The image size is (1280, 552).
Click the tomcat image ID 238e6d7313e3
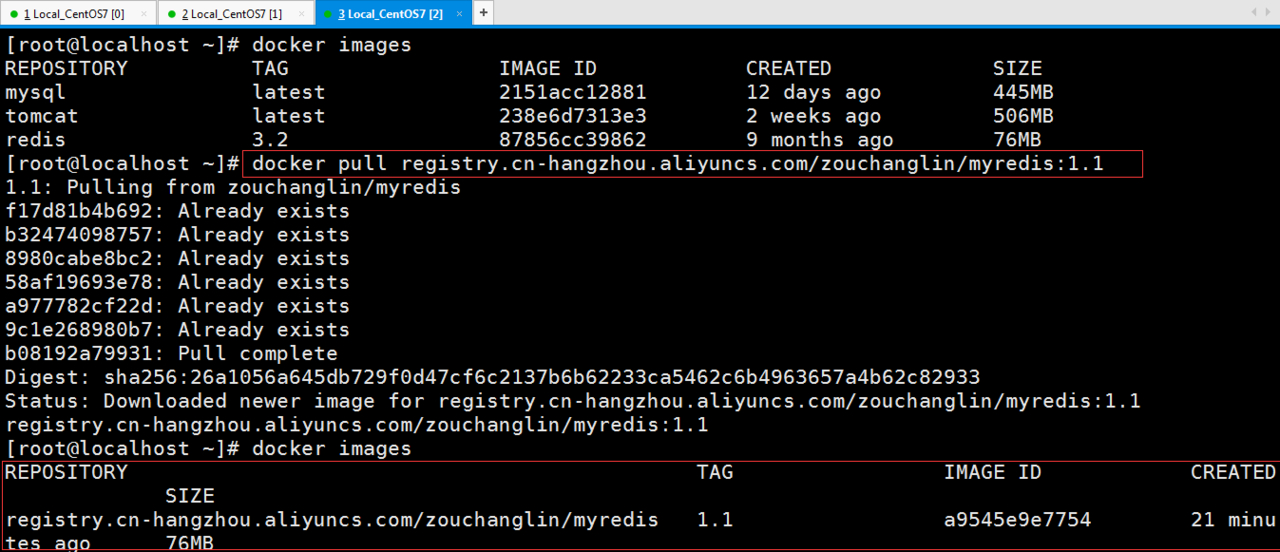click(x=572, y=116)
